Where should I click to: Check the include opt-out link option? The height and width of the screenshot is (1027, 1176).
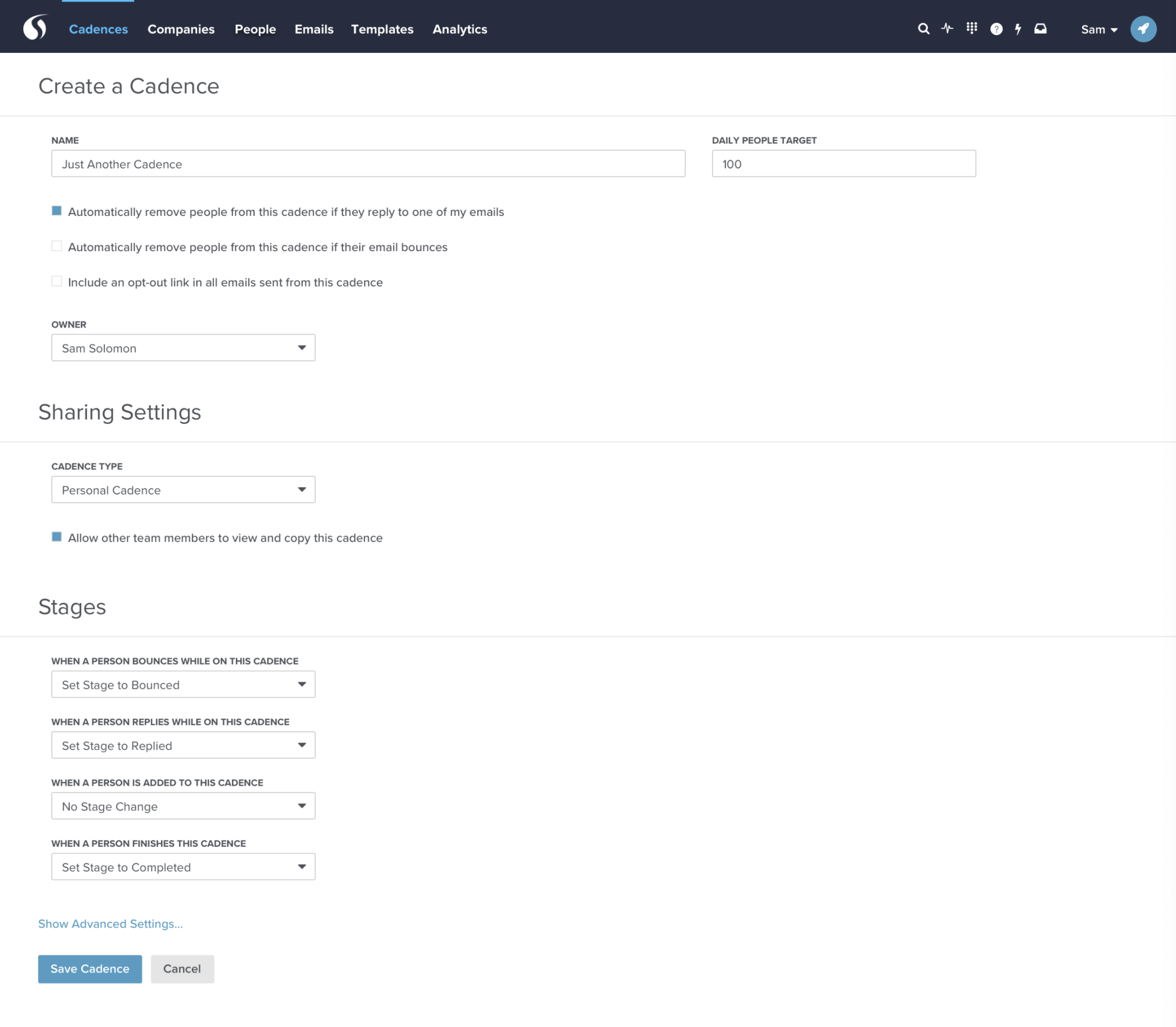point(57,281)
